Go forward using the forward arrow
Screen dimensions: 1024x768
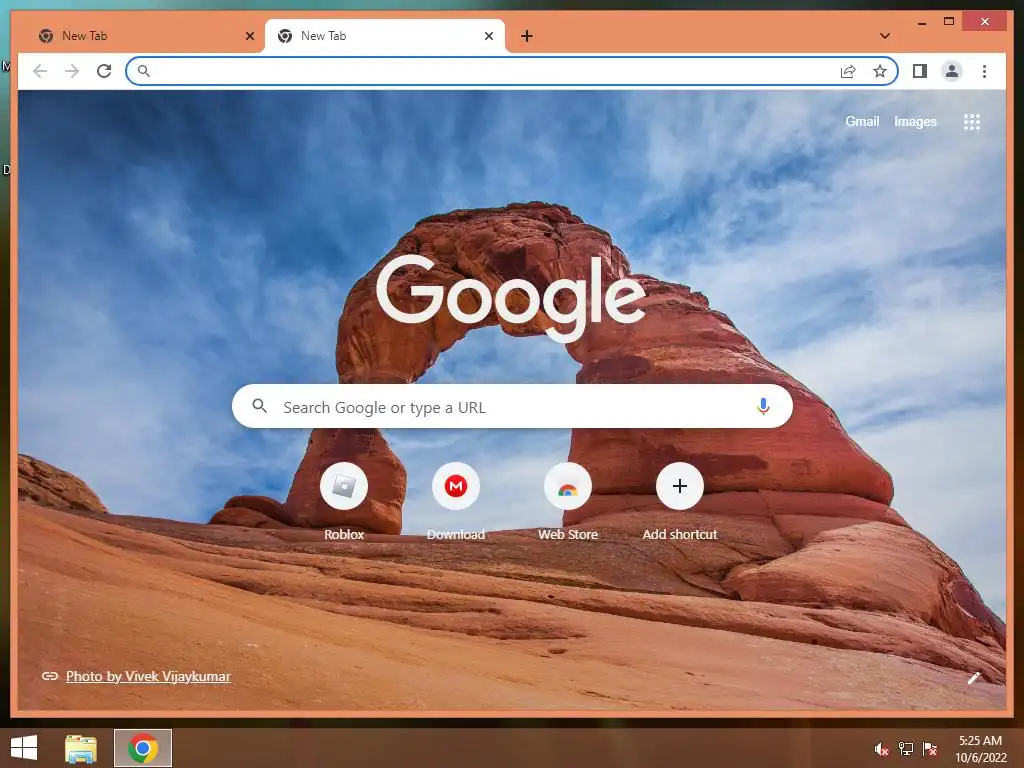tap(72, 71)
